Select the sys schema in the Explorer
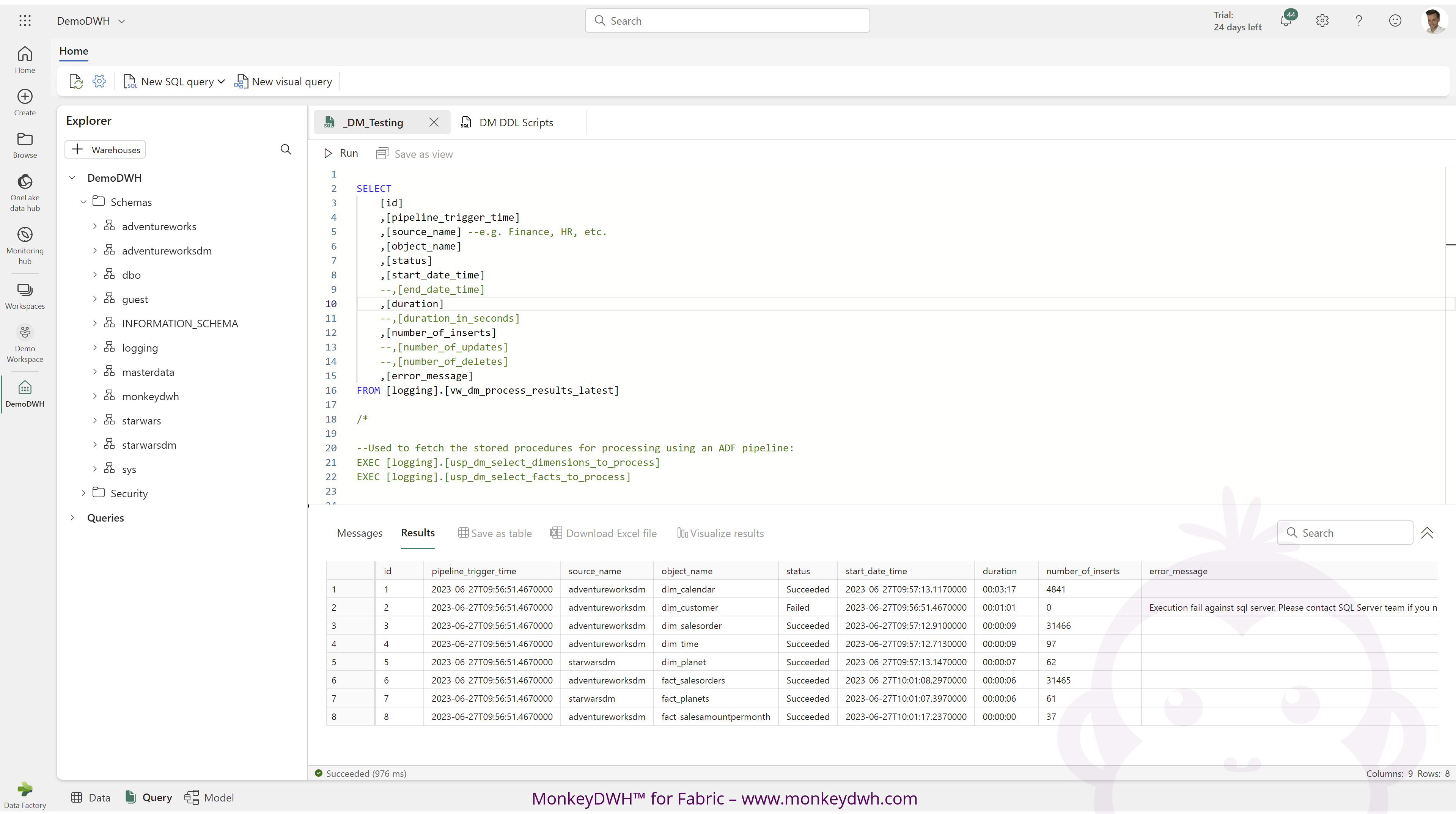The height and width of the screenshot is (814, 1456). tap(129, 470)
